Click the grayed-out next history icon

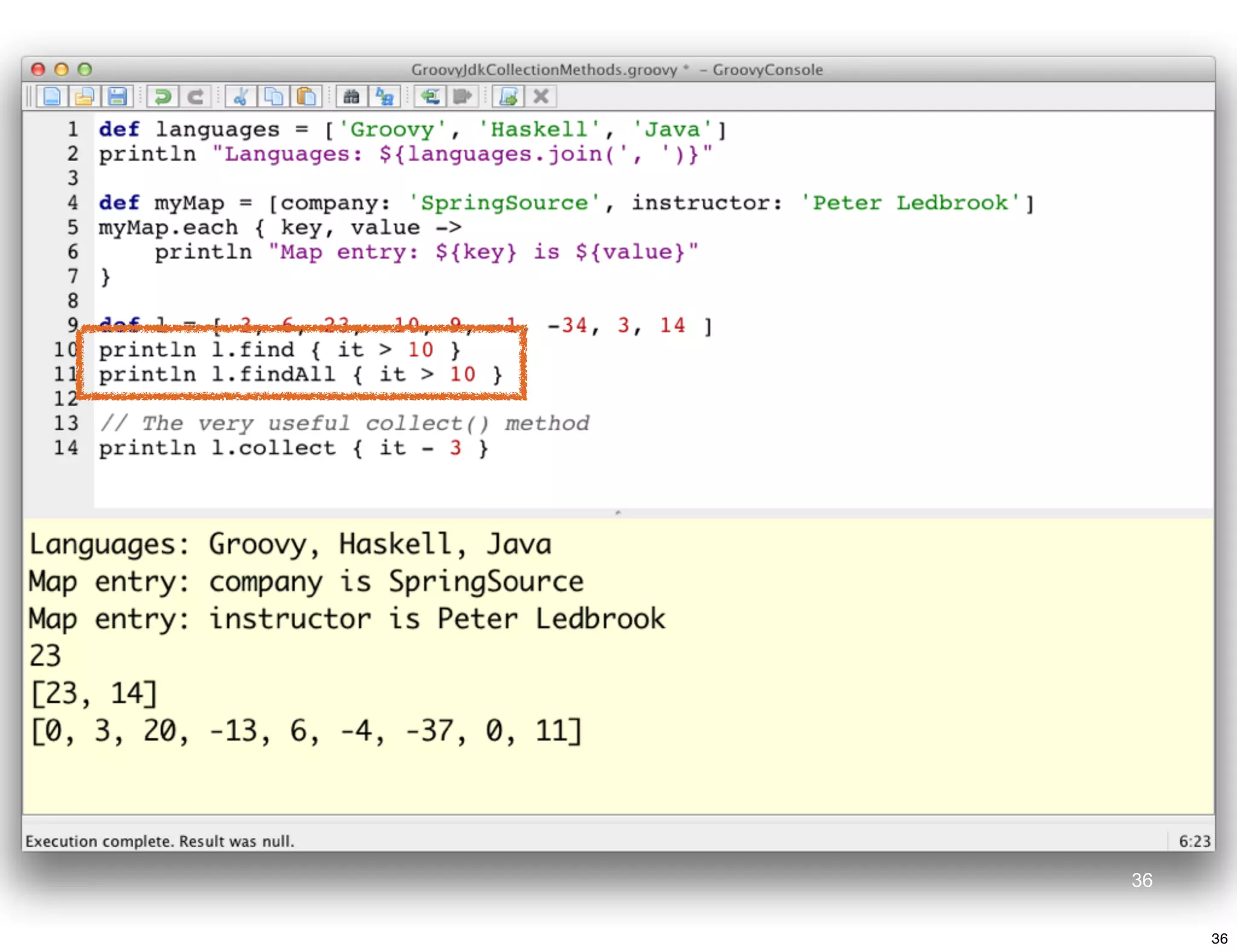[463, 97]
